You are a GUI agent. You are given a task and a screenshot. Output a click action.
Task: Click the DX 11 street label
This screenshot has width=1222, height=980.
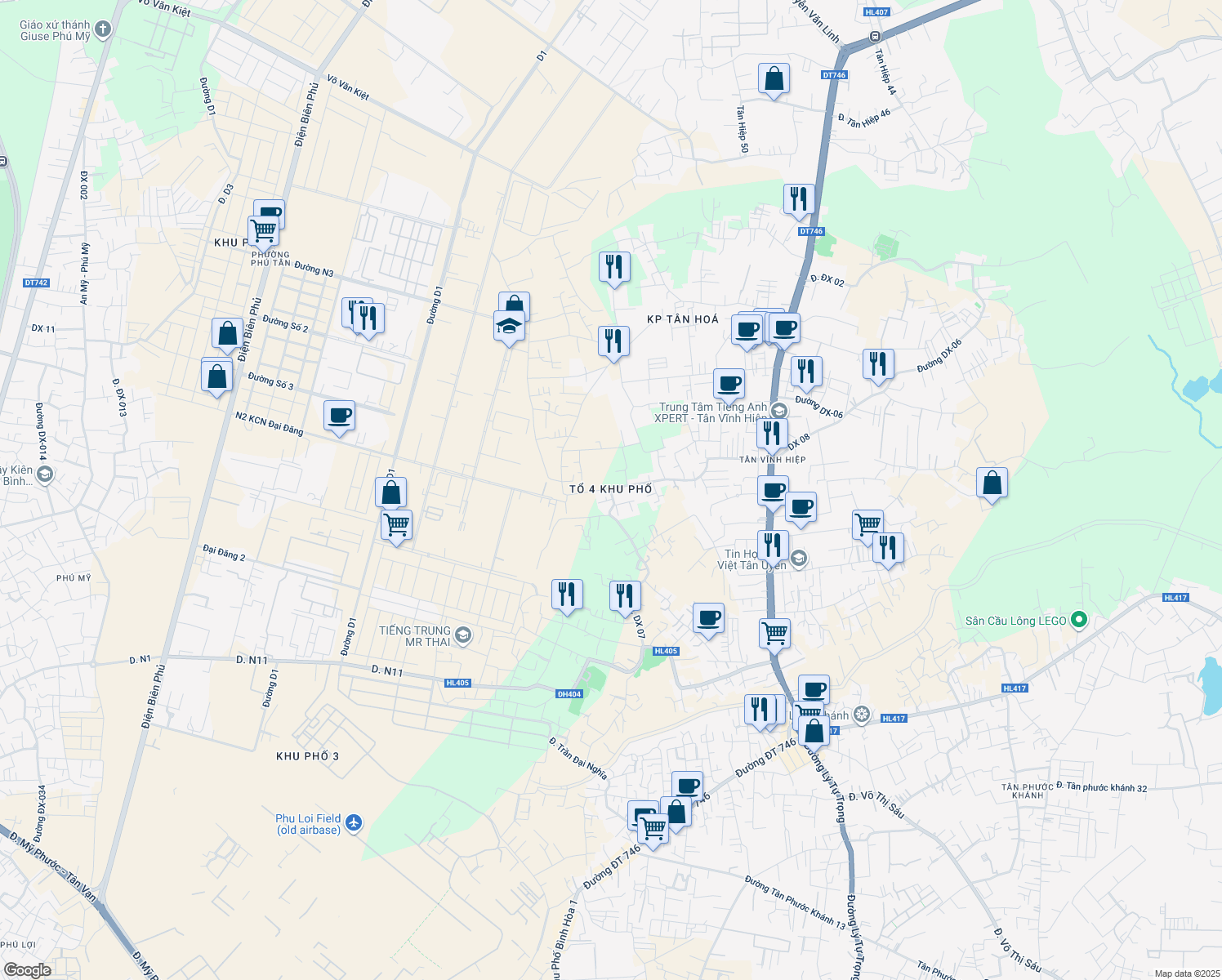[43, 328]
